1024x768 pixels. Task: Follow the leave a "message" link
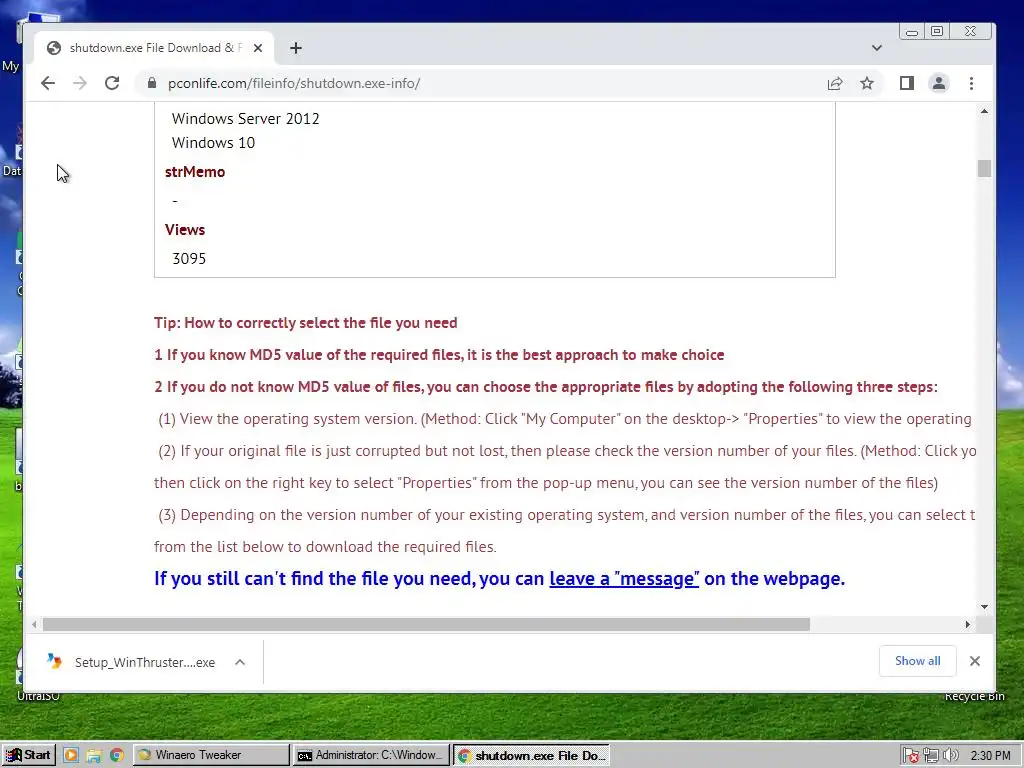click(624, 579)
